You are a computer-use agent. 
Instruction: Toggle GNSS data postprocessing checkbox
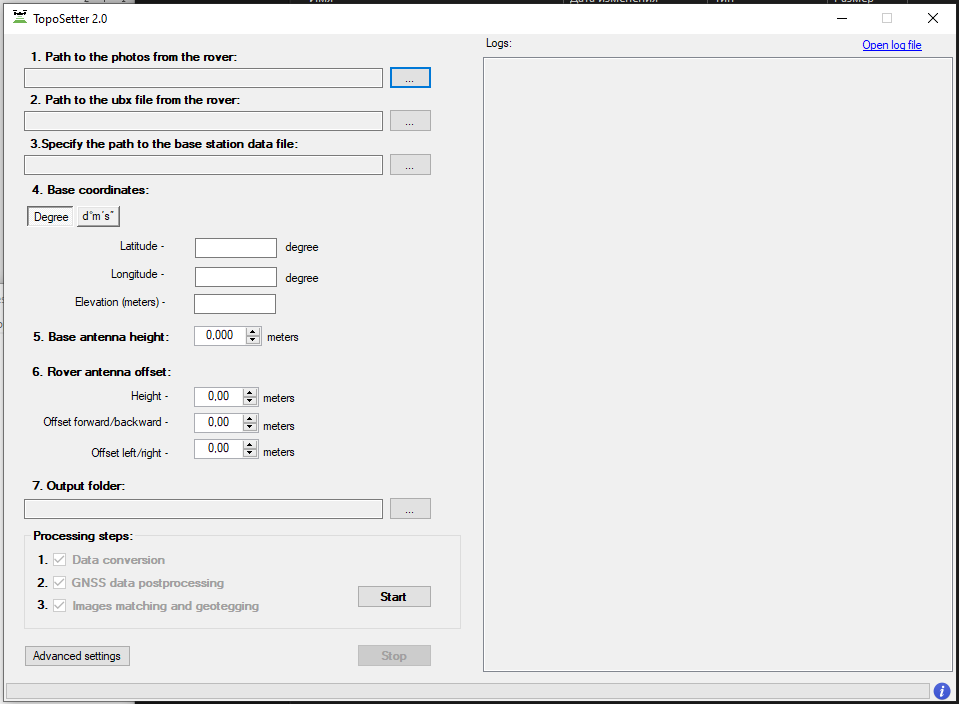59,583
